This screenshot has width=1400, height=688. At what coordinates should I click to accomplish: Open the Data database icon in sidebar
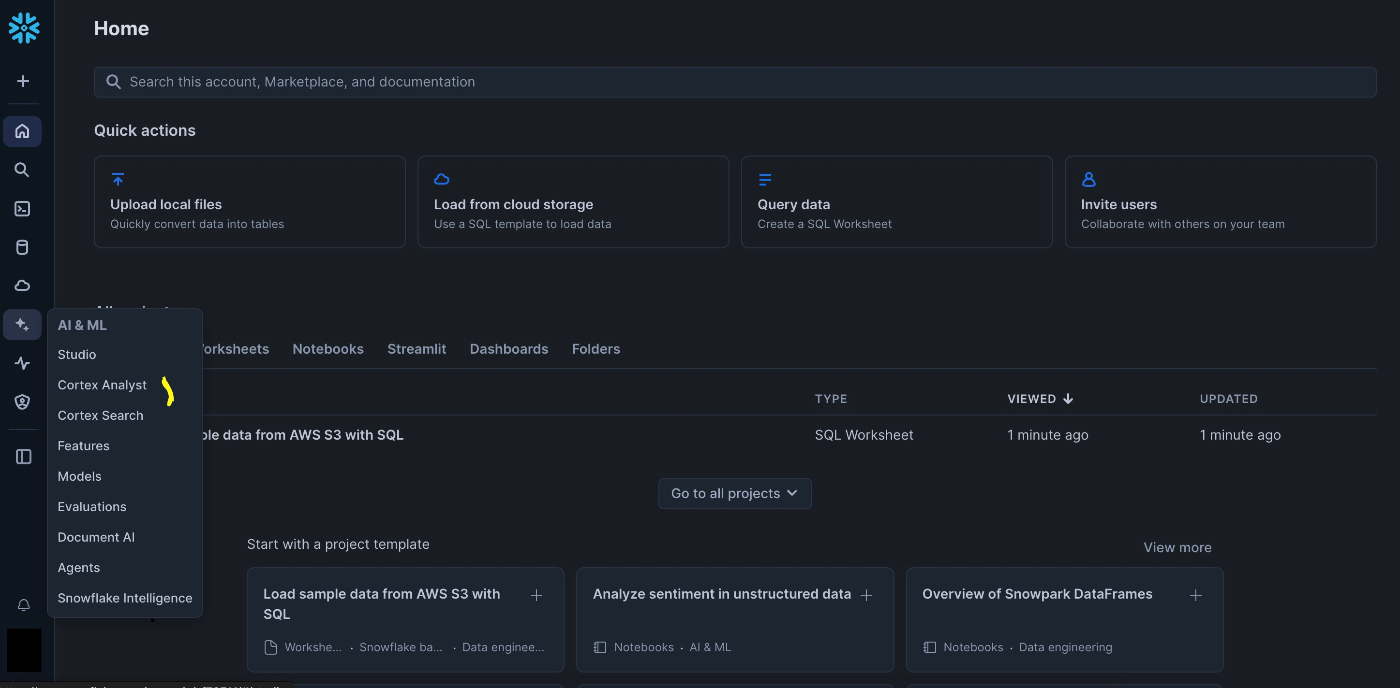click(22, 248)
